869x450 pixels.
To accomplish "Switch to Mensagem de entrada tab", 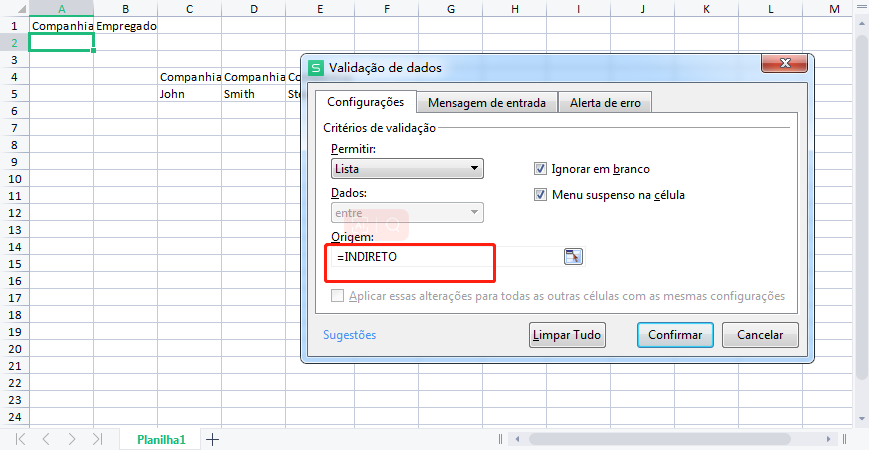I will (487, 103).
